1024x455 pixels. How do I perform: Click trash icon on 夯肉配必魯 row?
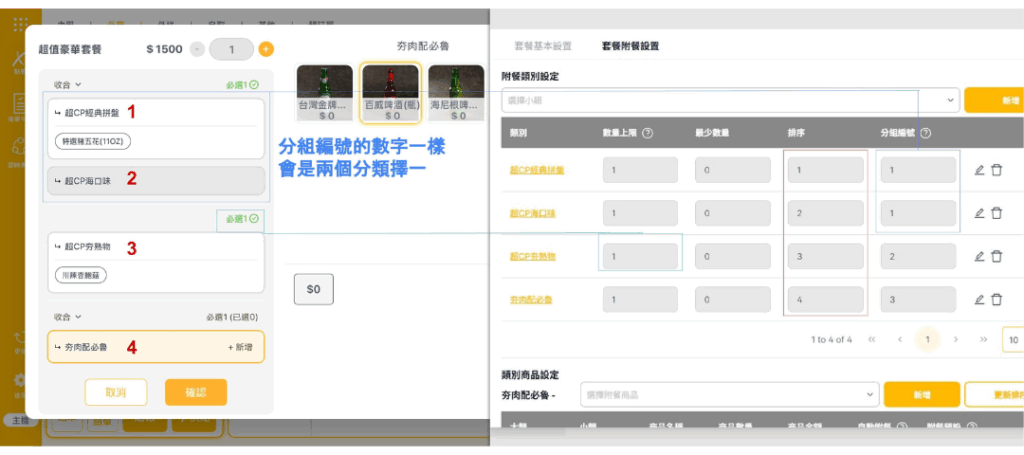pyautogui.click(x=997, y=300)
